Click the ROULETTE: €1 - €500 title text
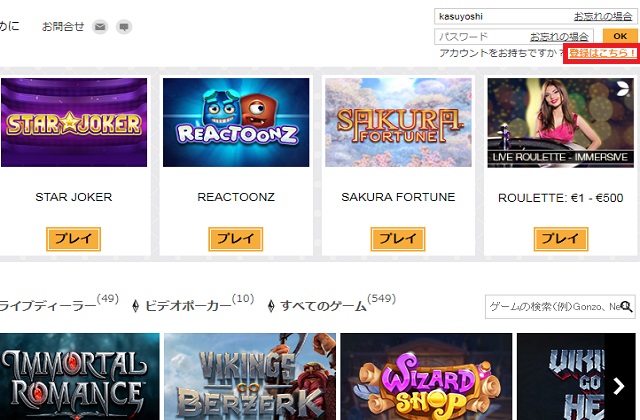 tap(561, 198)
